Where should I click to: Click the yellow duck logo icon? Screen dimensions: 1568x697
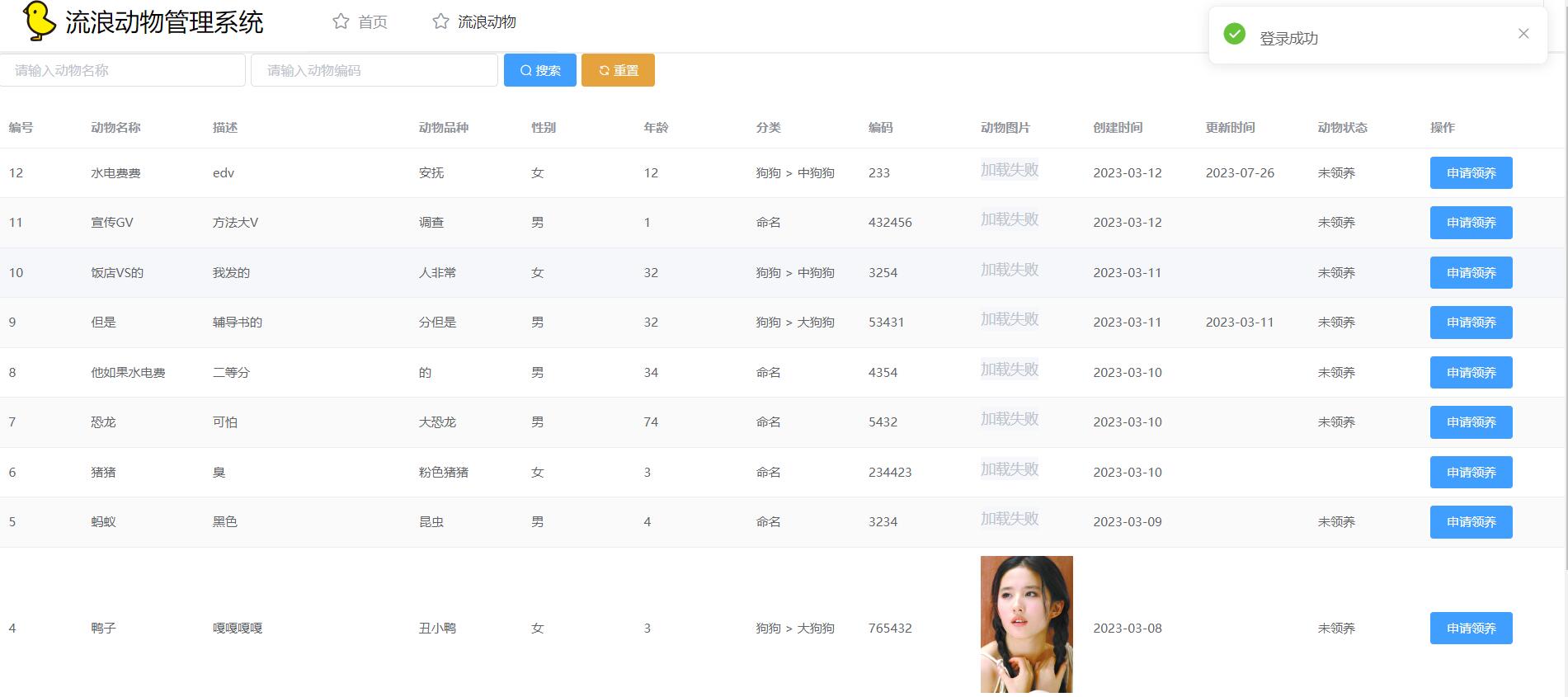click(39, 21)
